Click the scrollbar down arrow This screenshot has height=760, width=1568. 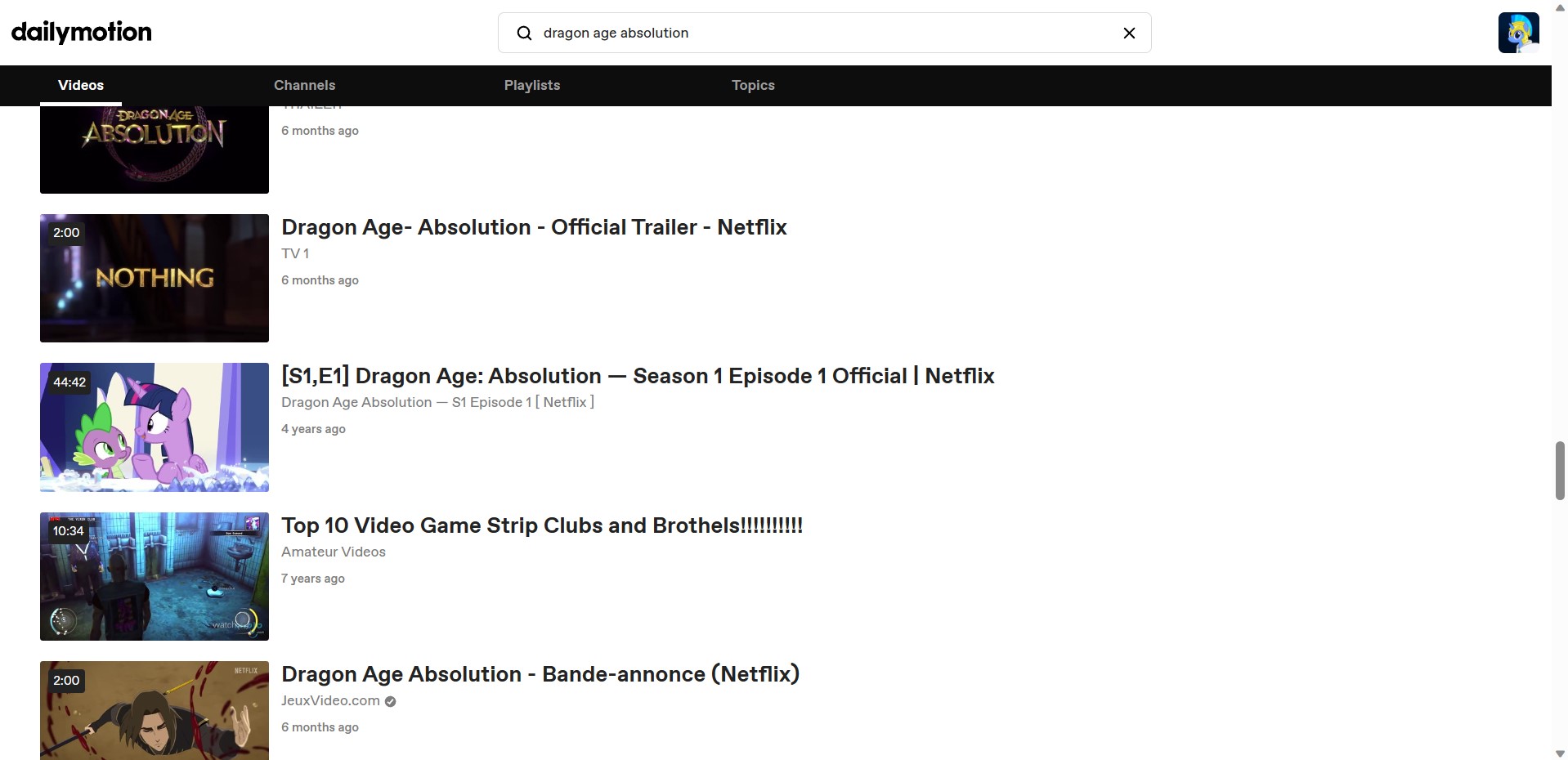coord(1560,753)
